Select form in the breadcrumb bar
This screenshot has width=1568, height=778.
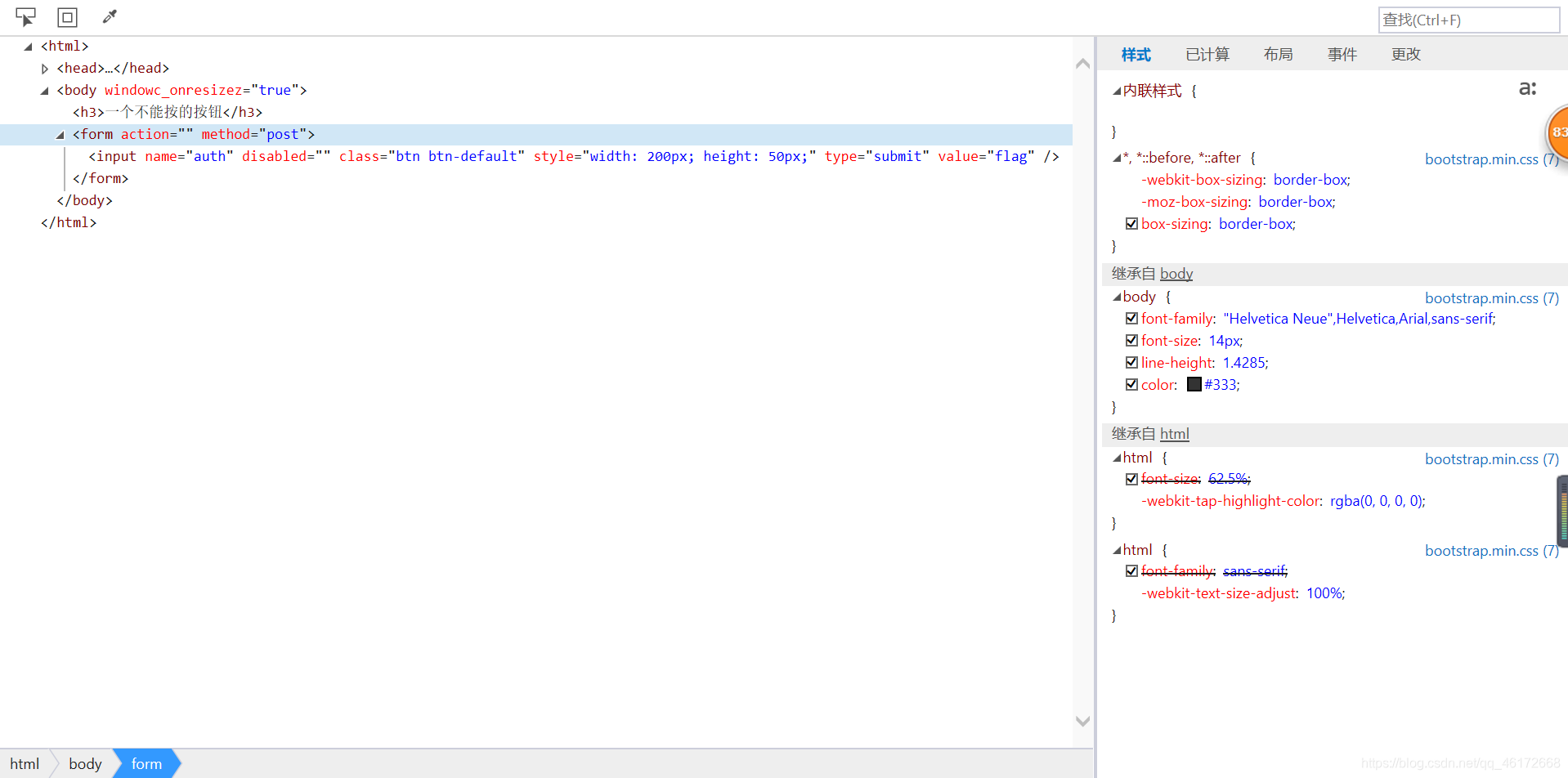(146, 764)
